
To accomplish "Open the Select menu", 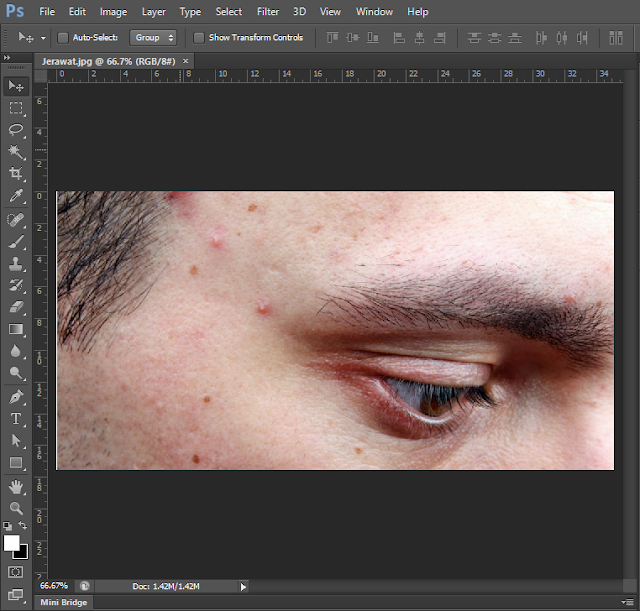I will (229, 12).
